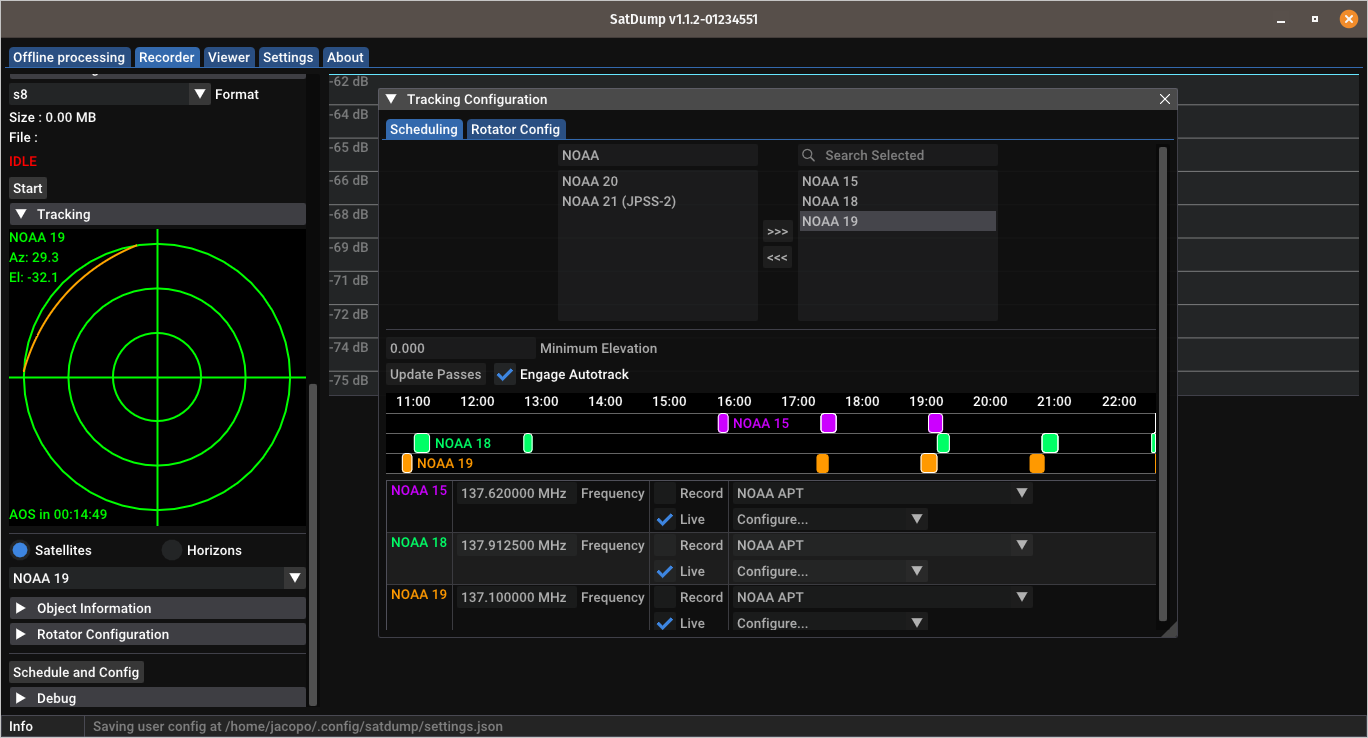The height and width of the screenshot is (738, 1368).
Task: Click the Start recording button
Action: tap(28, 188)
